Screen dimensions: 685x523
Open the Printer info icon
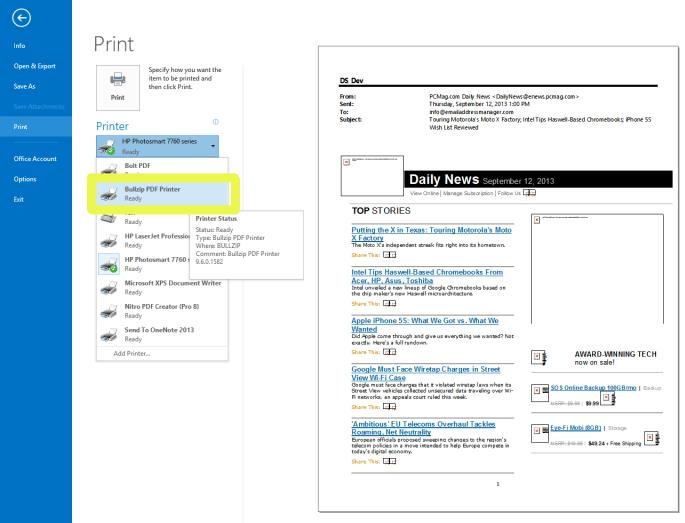tap(215, 122)
